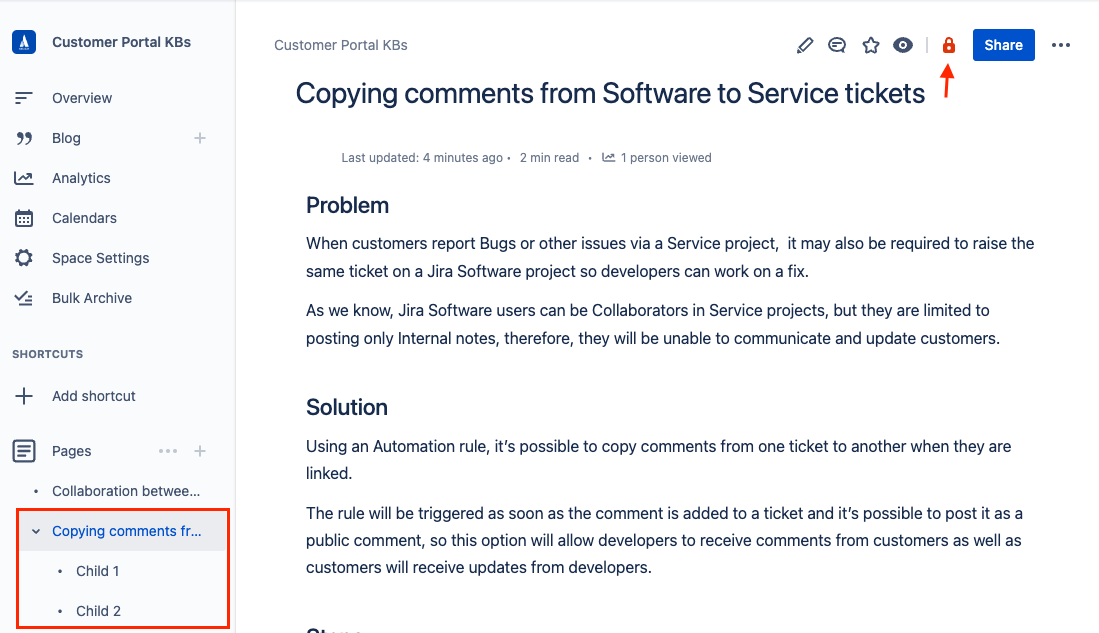This screenshot has height=633, width=1099.
Task: Click the Customer Portal KBs space logo
Action: (24, 42)
